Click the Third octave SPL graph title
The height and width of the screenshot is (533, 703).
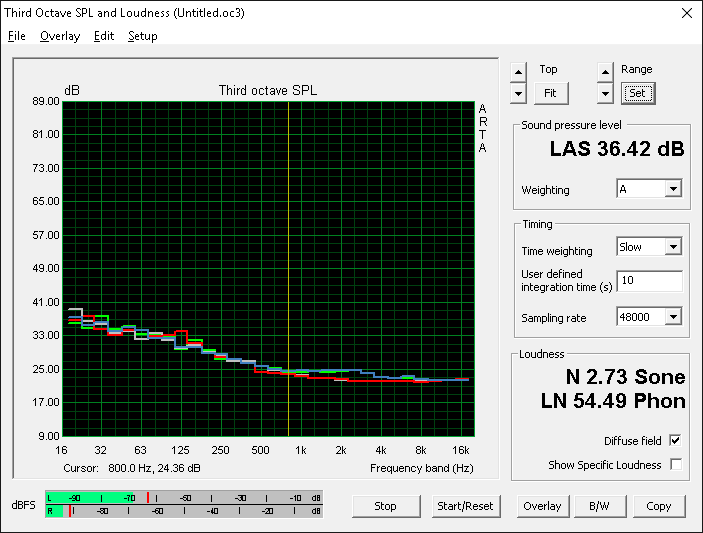click(268, 91)
